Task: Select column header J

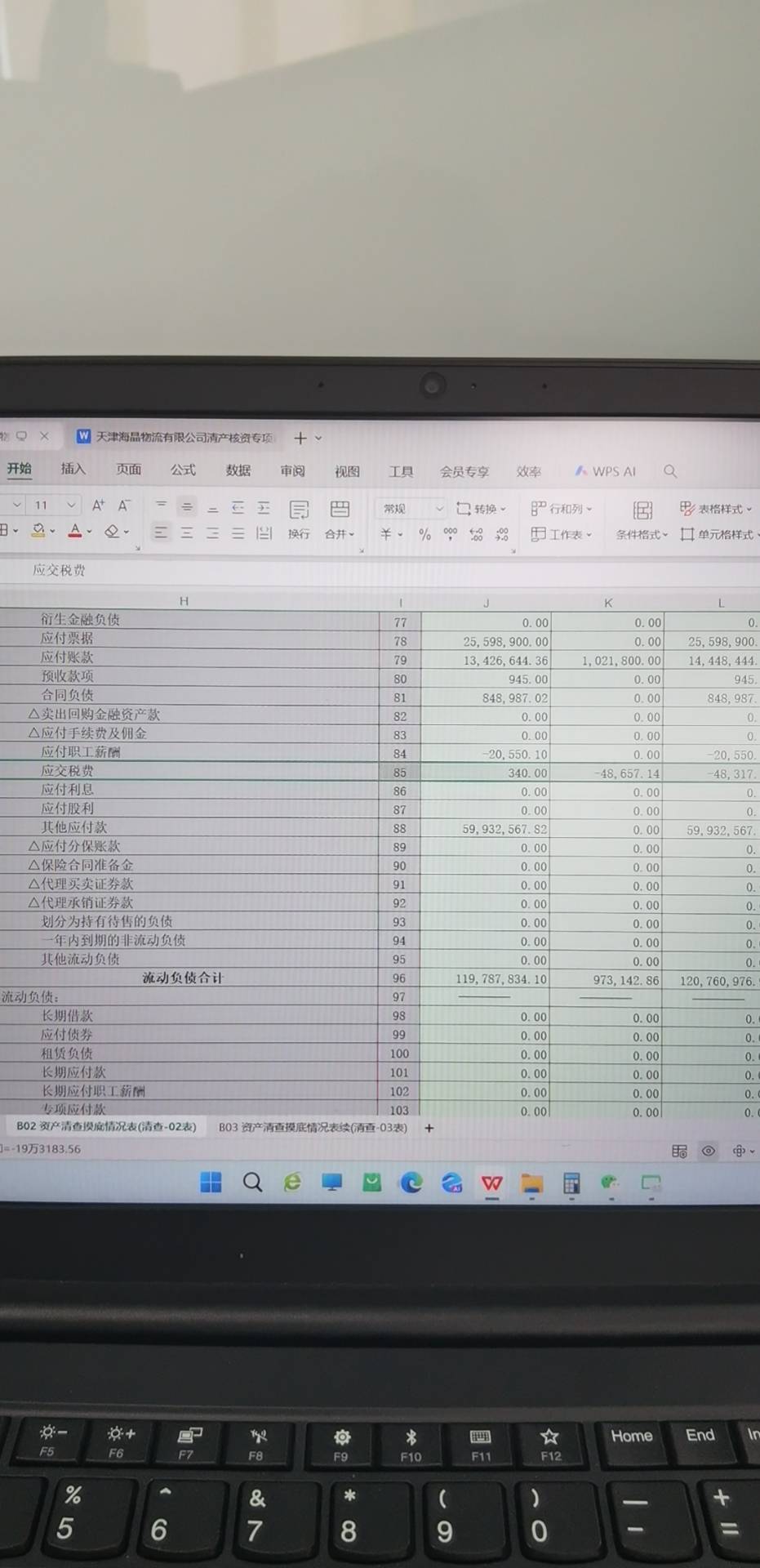Action: click(x=486, y=603)
